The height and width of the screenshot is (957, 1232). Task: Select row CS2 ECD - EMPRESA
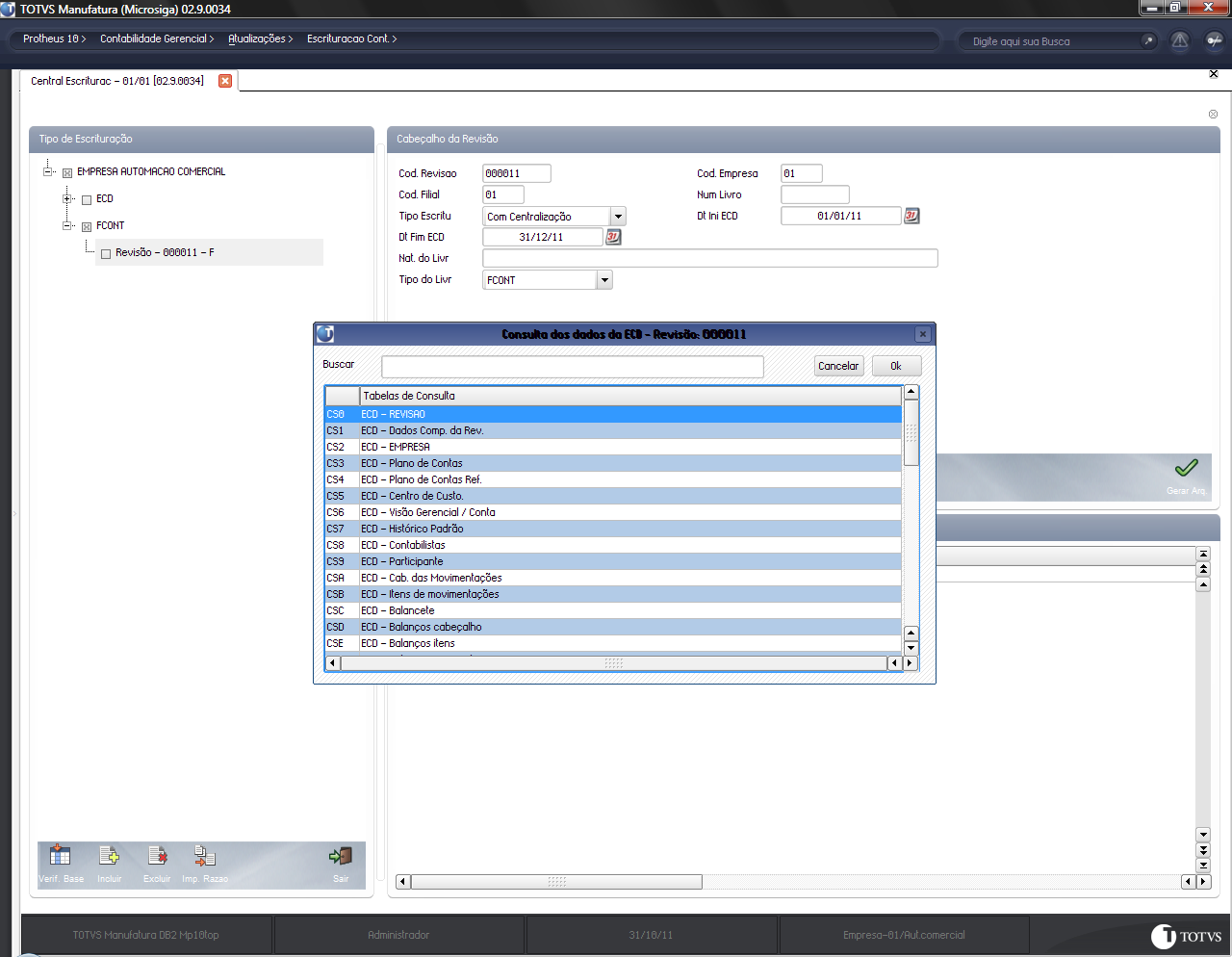pos(613,447)
